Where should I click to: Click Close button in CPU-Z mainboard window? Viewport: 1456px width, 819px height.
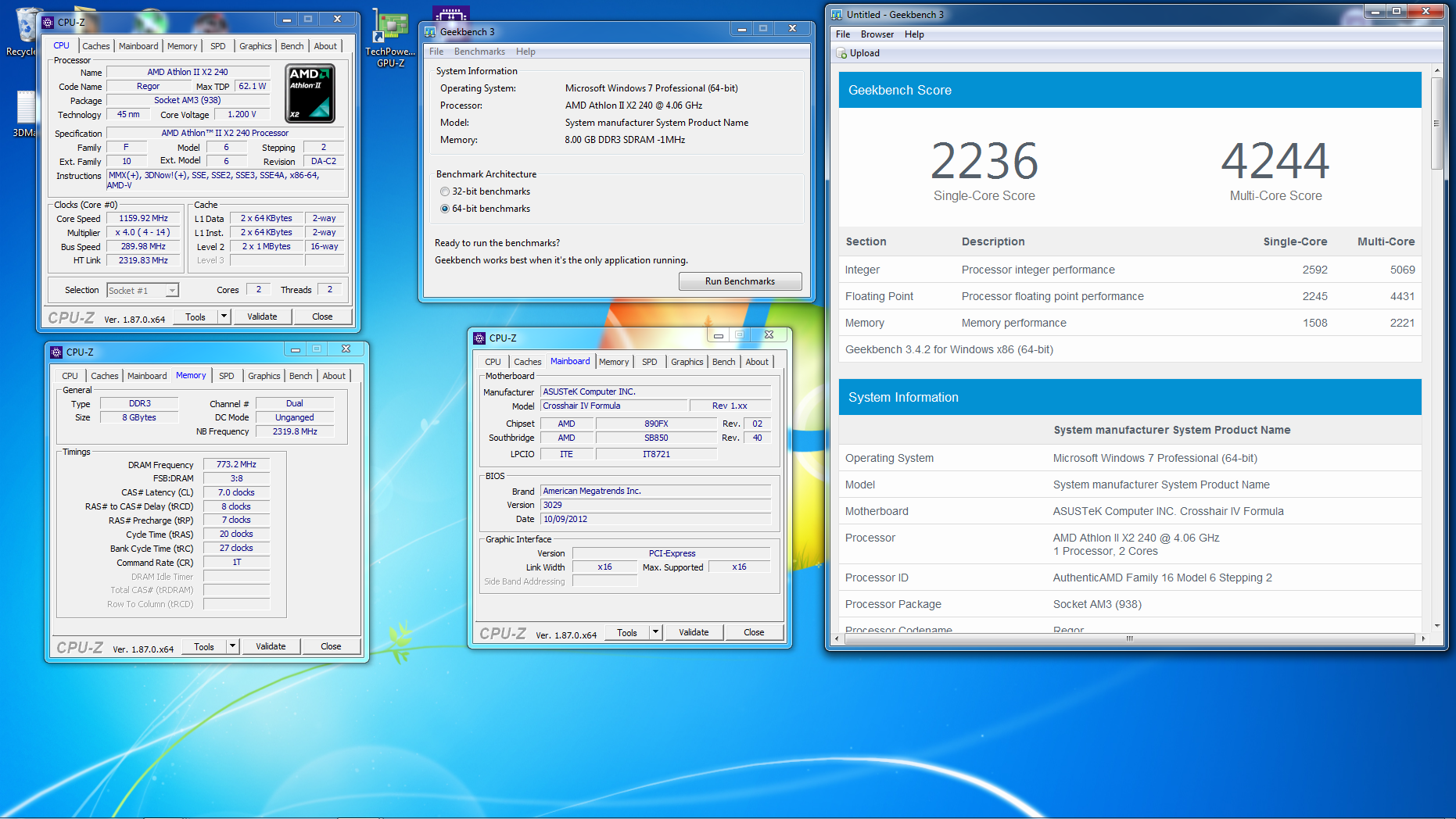[x=754, y=632]
